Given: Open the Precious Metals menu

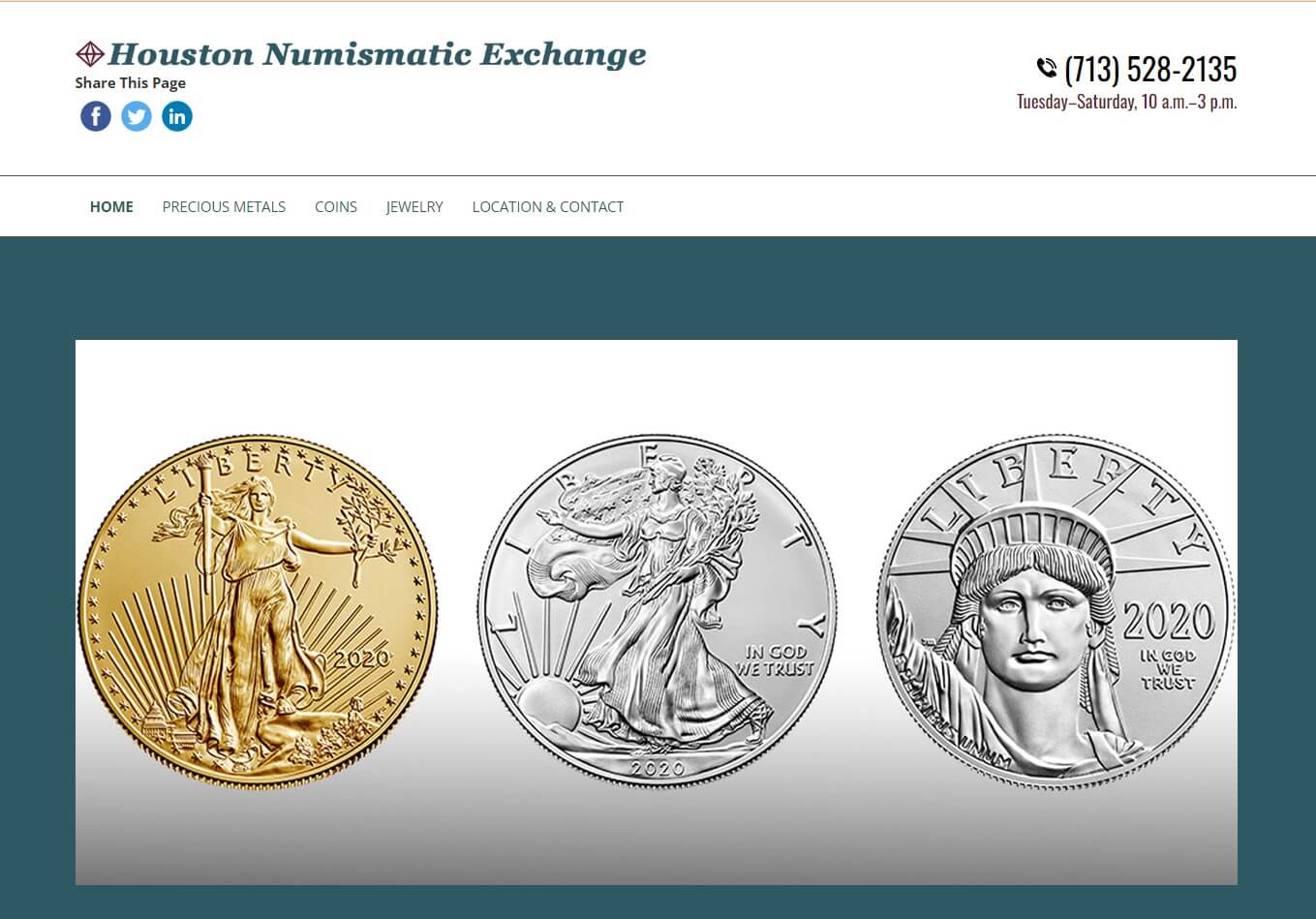Looking at the screenshot, I should point(224,206).
